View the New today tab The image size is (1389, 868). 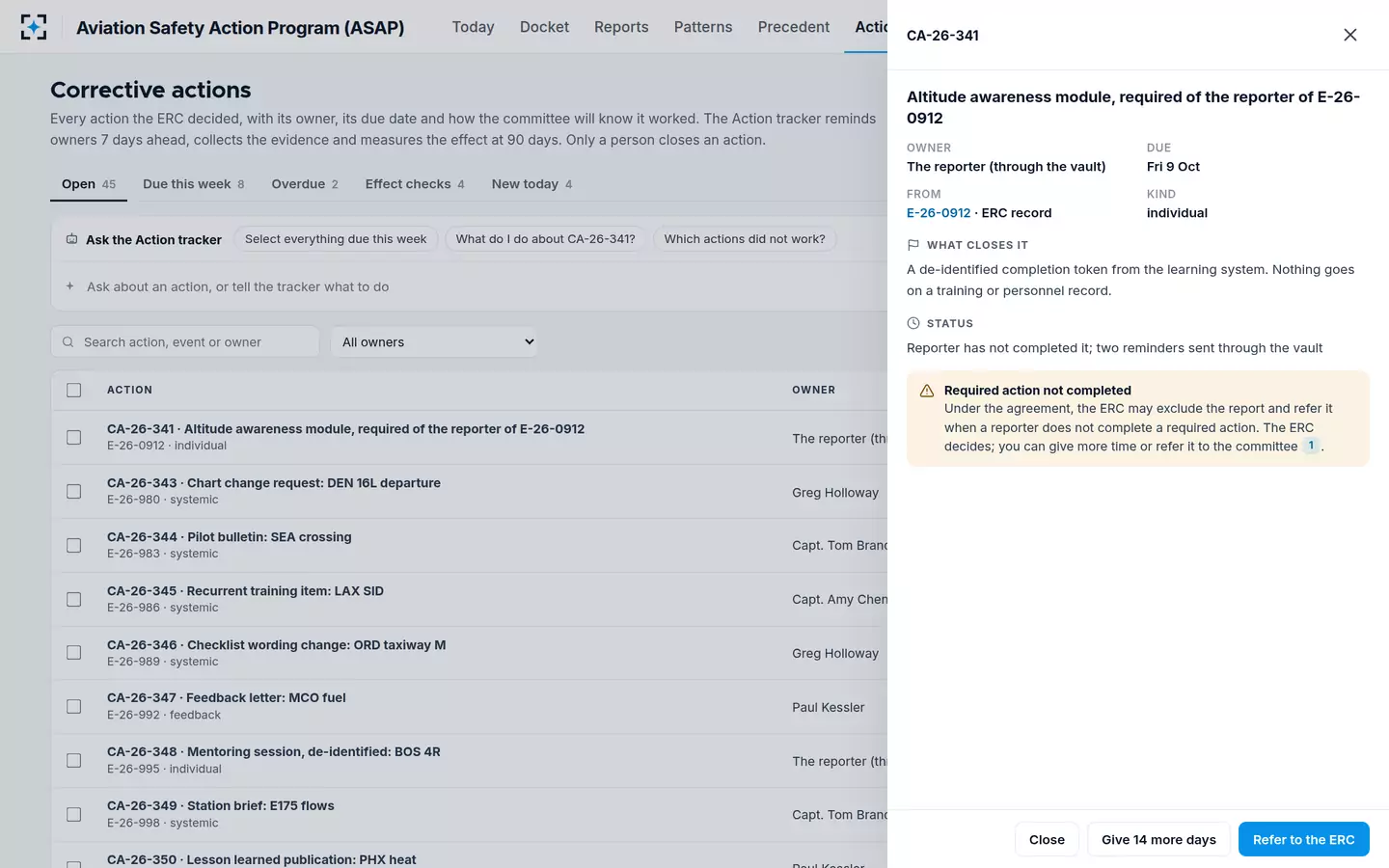coord(532,184)
